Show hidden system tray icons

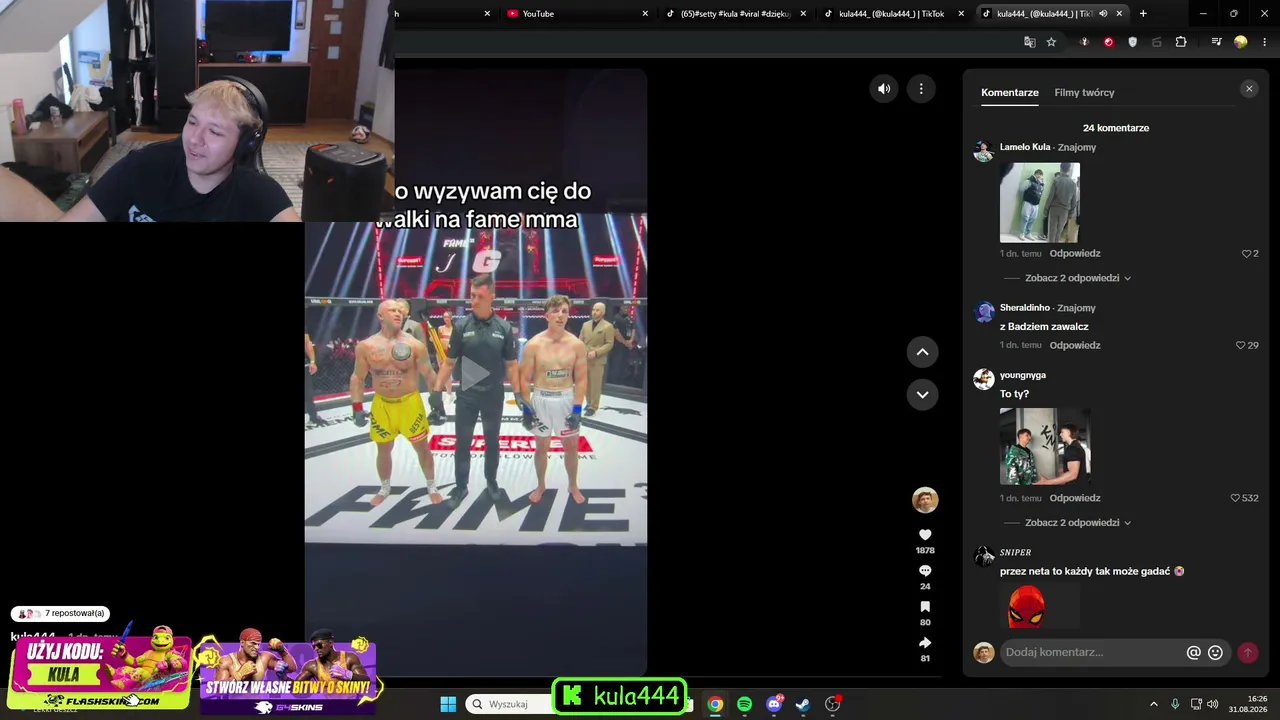pos(1153,704)
